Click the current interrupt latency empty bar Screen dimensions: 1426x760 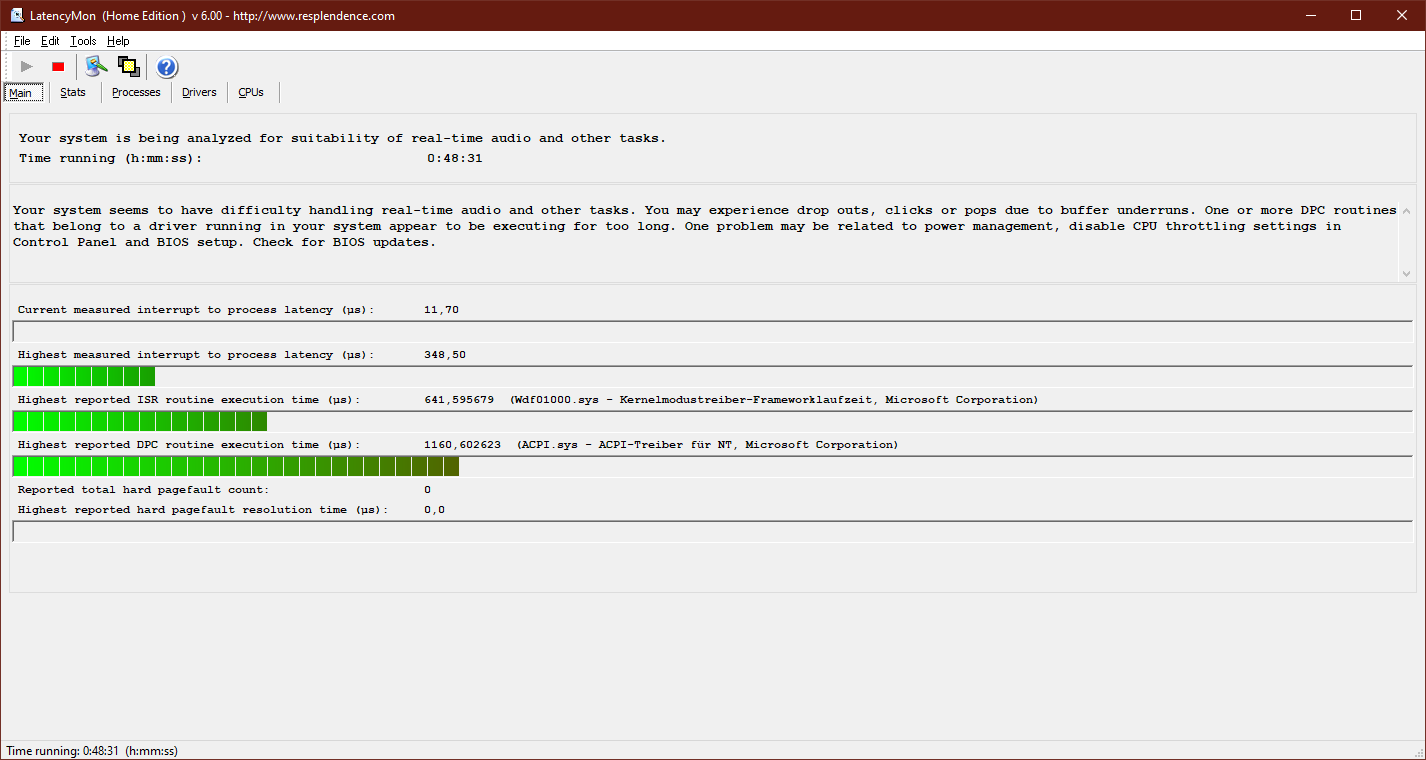pos(712,331)
